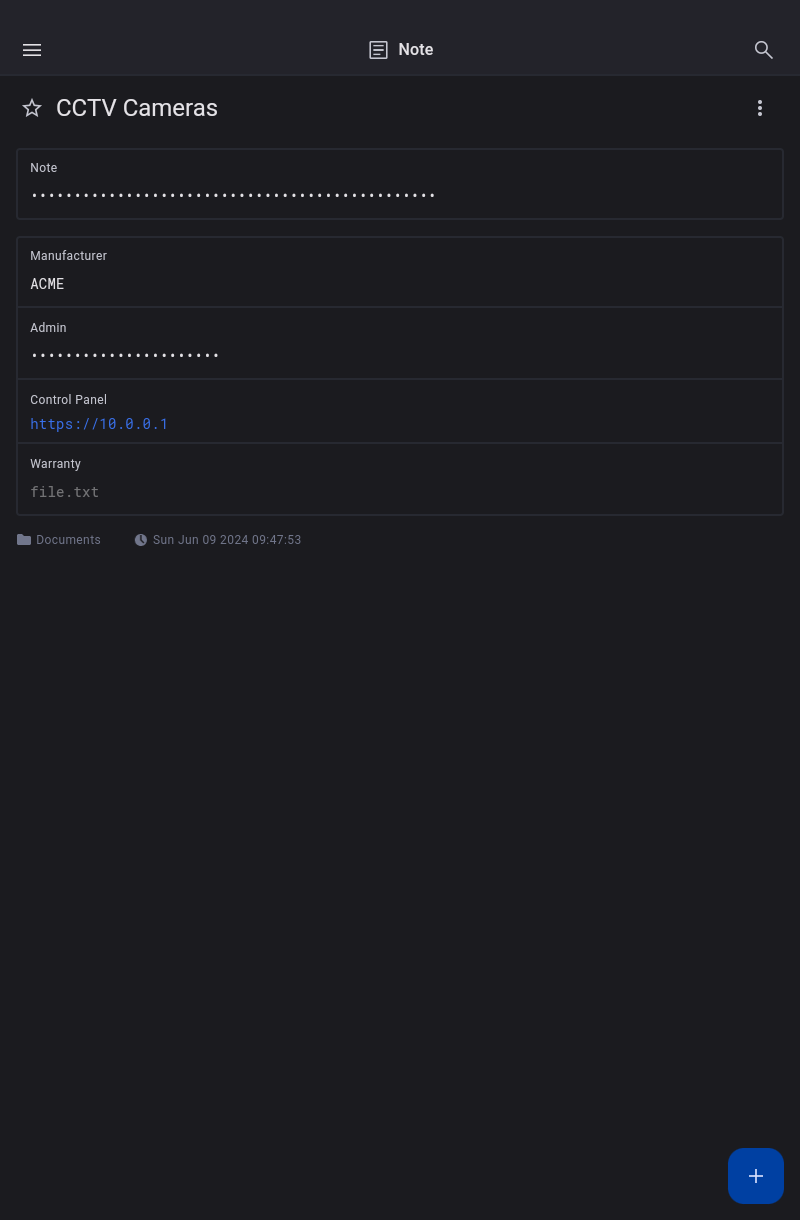The image size is (800, 1220).
Task: Click the clock icon beside date
Action: 141,540
